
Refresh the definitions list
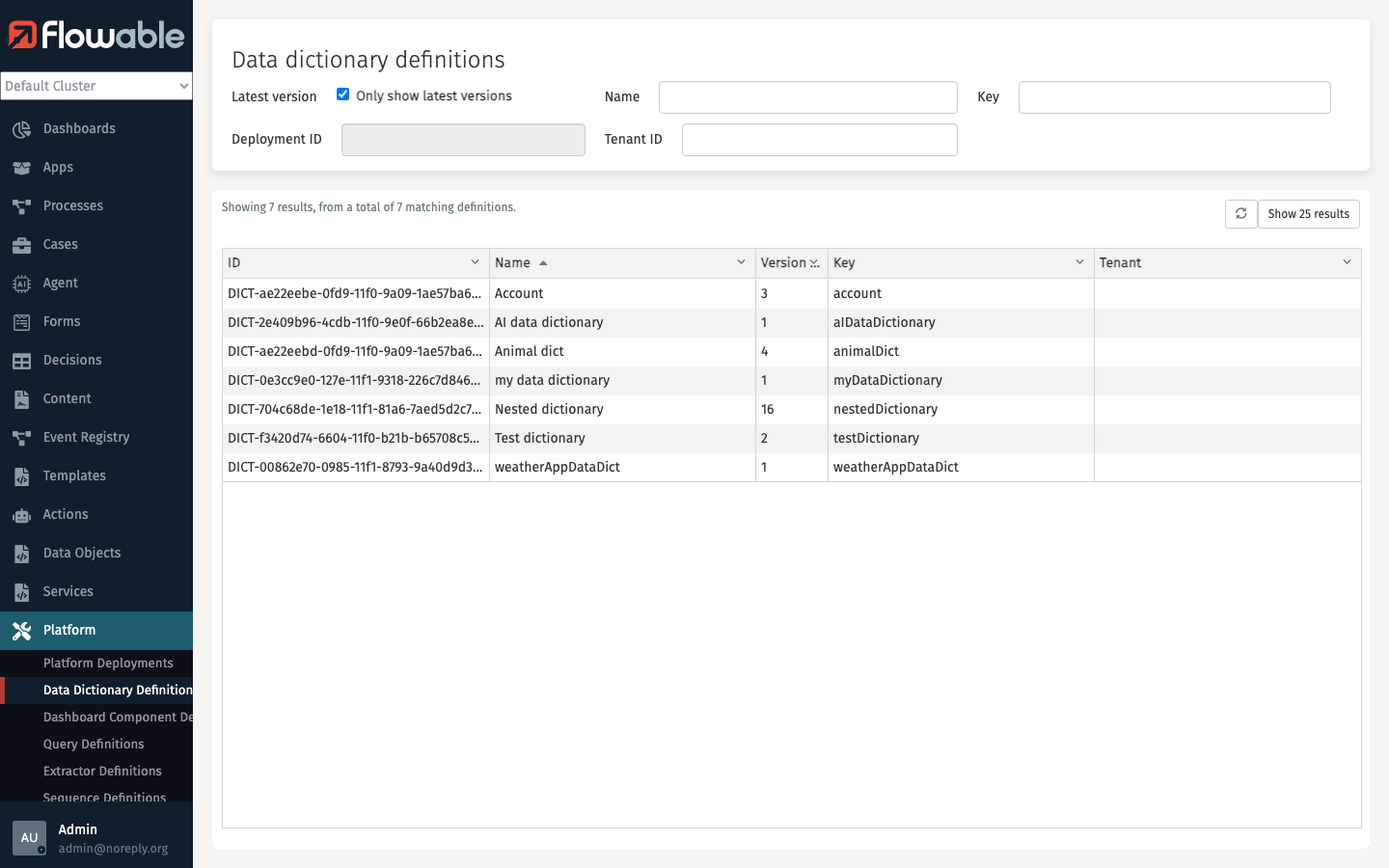(1240, 213)
